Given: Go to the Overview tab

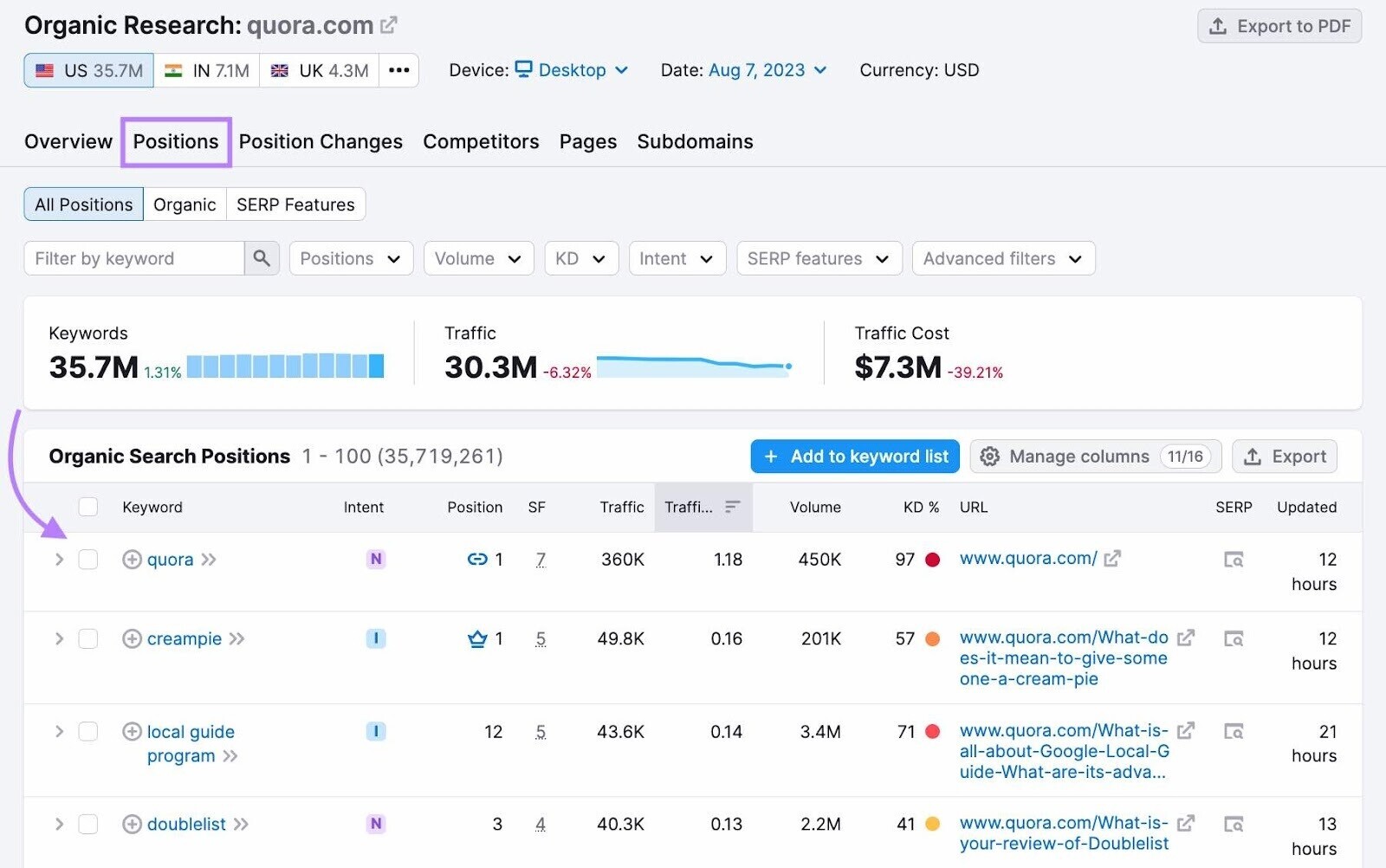Looking at the screenshot, I should coord(68,141).
